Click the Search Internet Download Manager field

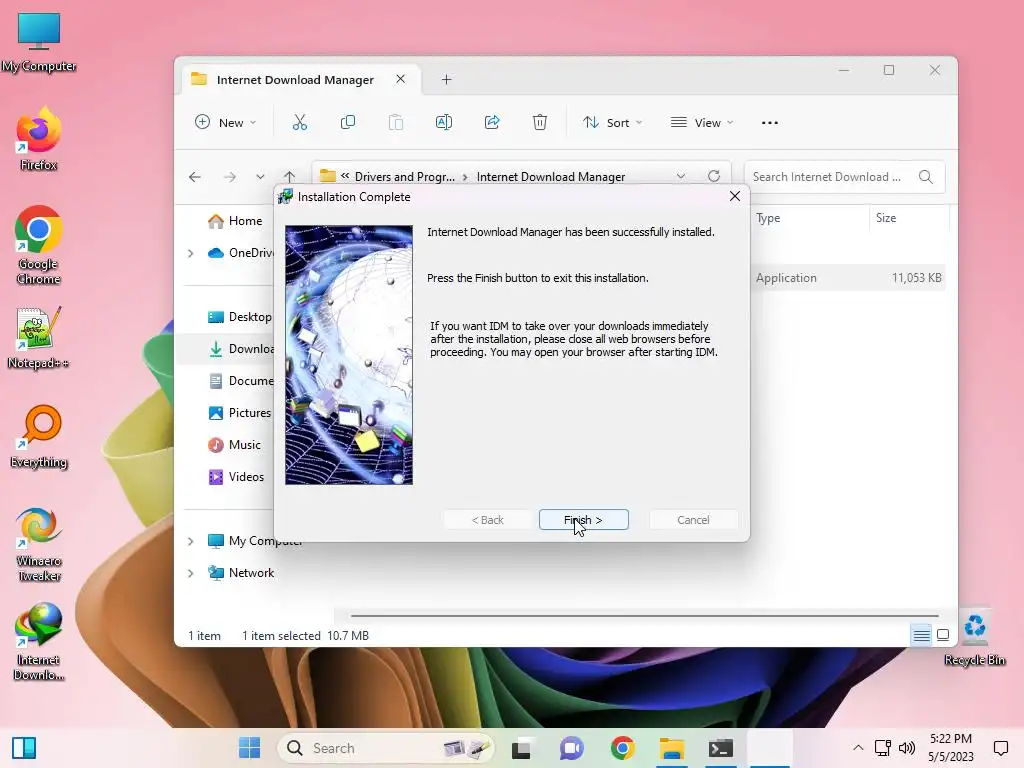844,177
